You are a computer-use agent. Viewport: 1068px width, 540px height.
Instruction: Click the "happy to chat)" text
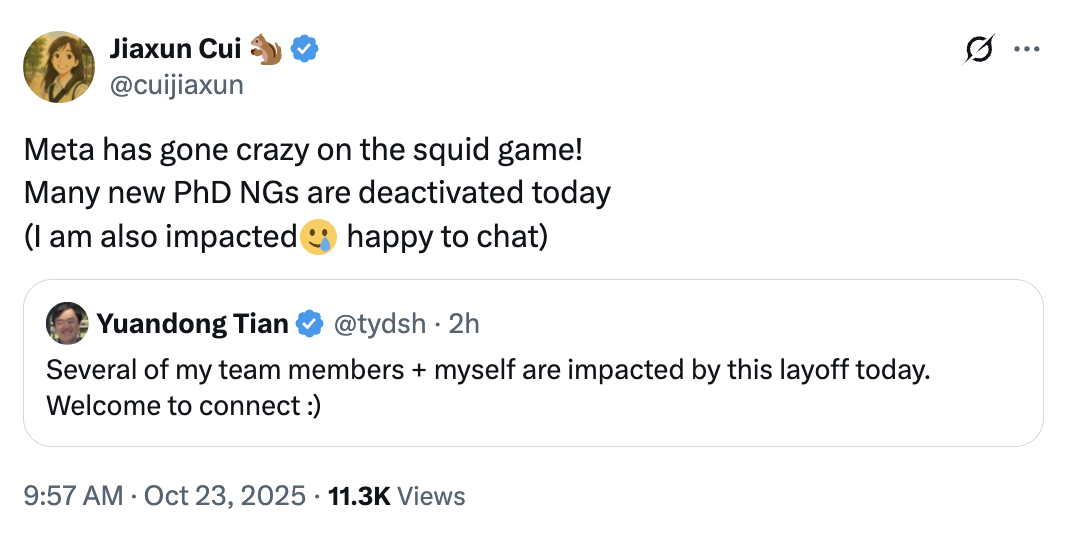click(x=447, y=238)
